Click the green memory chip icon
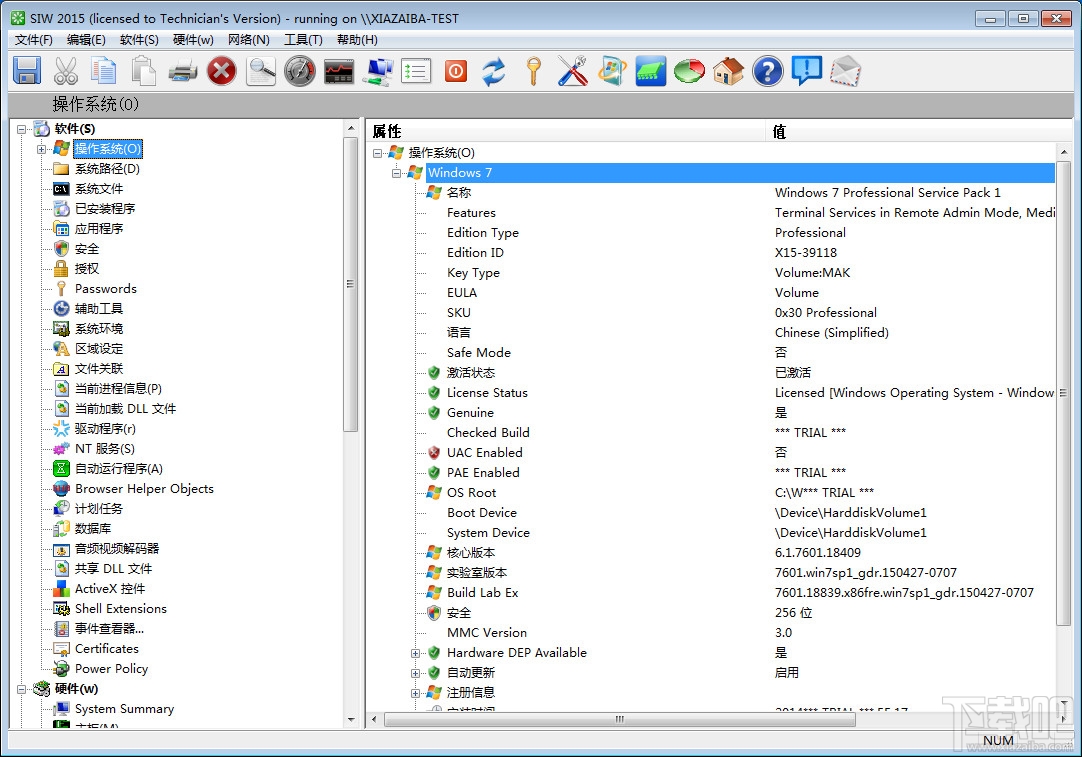 click(651, 71)
